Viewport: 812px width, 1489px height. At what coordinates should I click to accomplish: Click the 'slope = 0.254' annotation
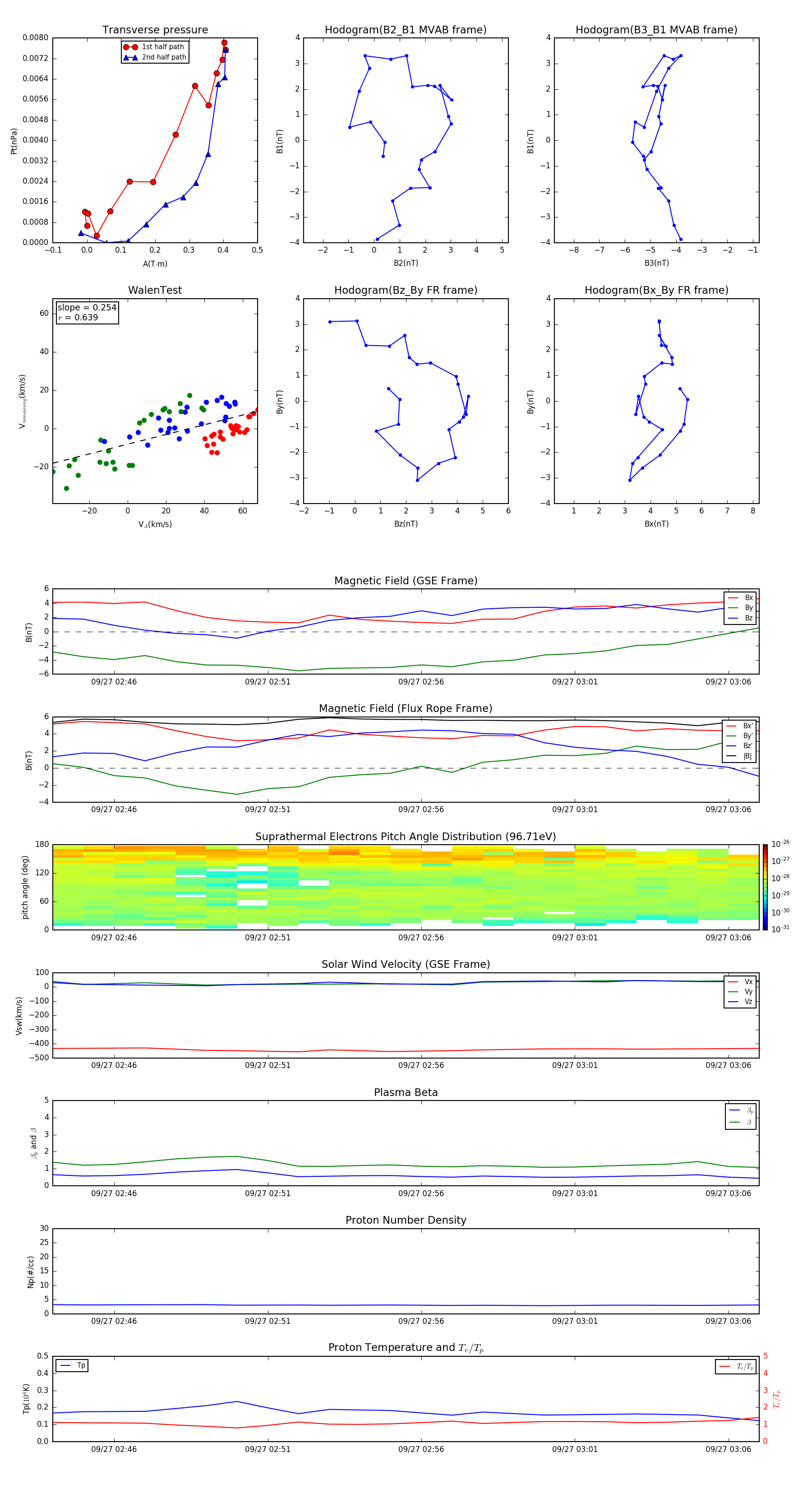(x=87, y=308)
